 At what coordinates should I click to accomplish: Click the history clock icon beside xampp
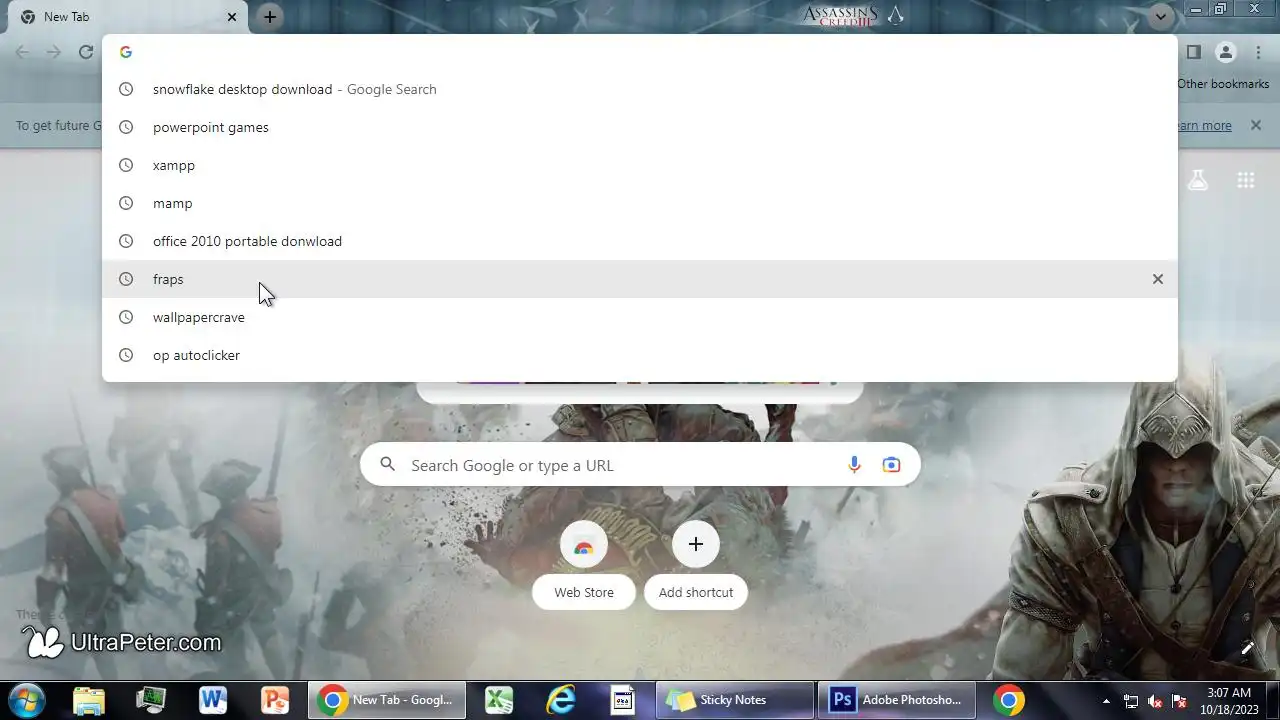[126, 165]
